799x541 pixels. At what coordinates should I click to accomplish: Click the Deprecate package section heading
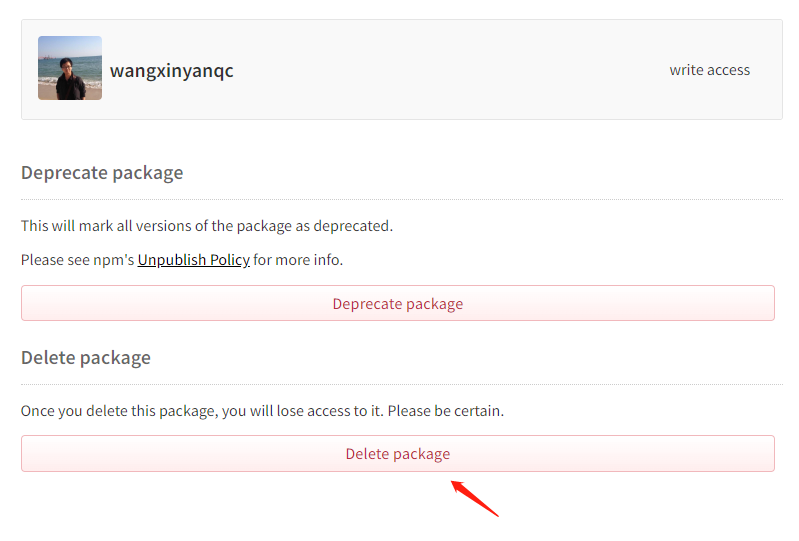point(102,173)
